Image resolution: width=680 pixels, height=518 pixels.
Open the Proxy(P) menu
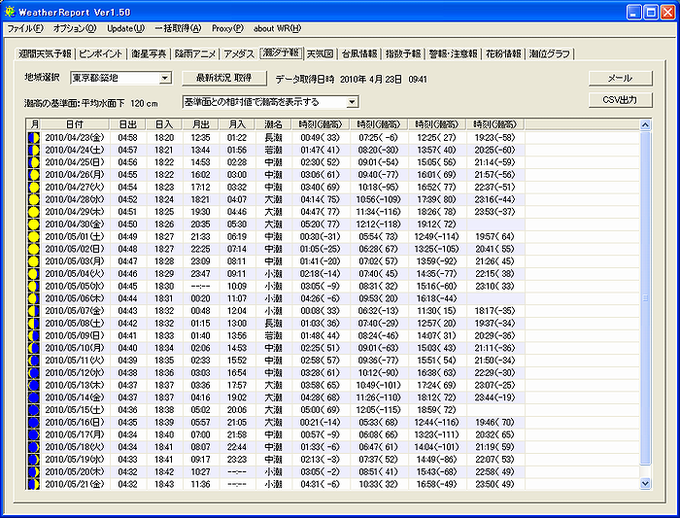(227, 29)
